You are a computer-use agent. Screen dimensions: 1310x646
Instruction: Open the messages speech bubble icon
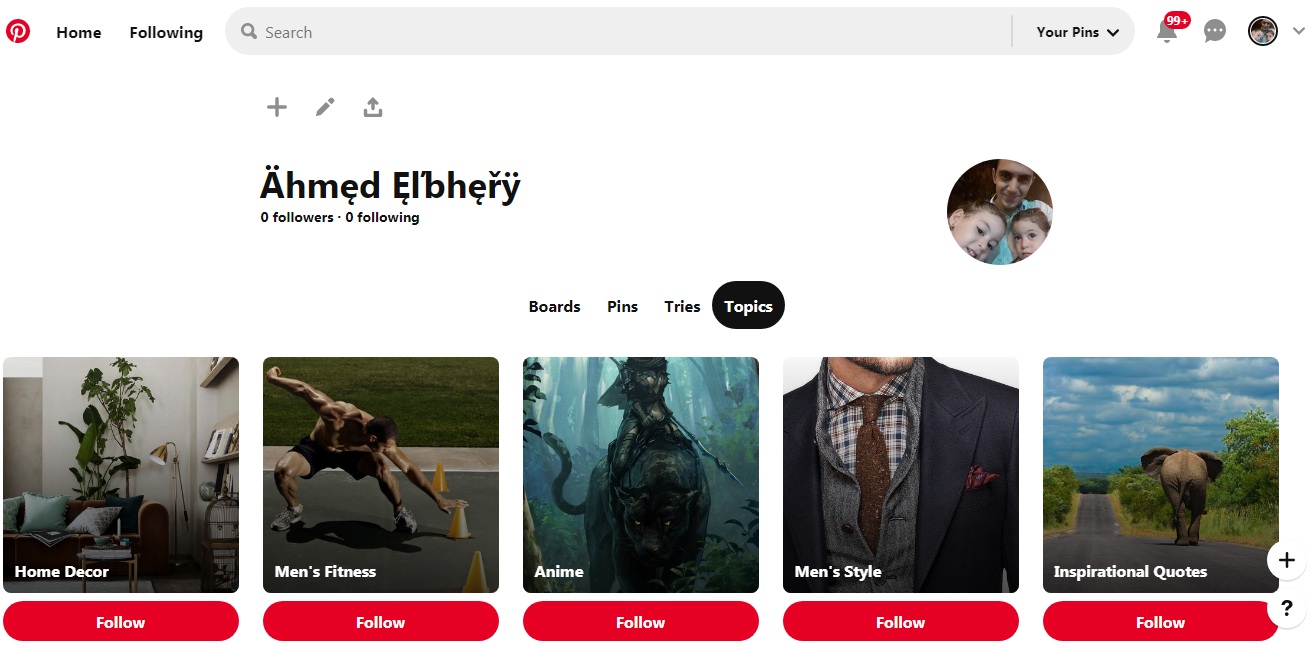click(1215, 32)
